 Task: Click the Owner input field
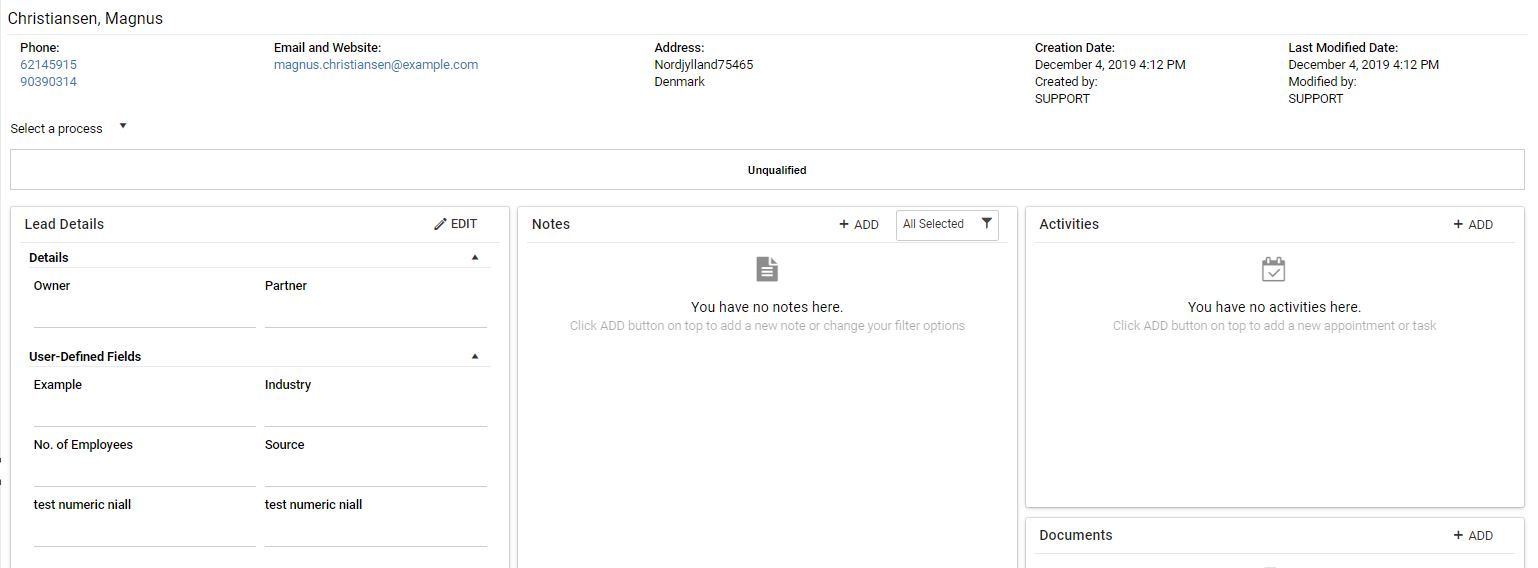point(144,314)
